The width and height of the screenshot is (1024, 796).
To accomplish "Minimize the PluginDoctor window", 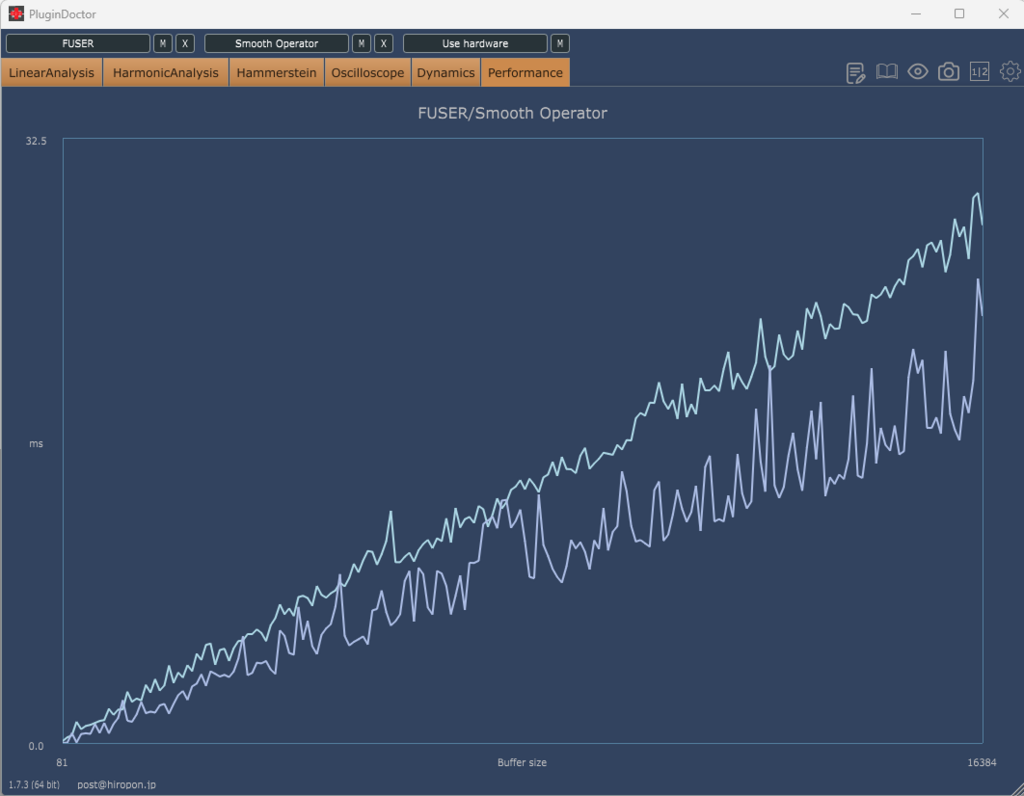I will click(x=916, y=14).
